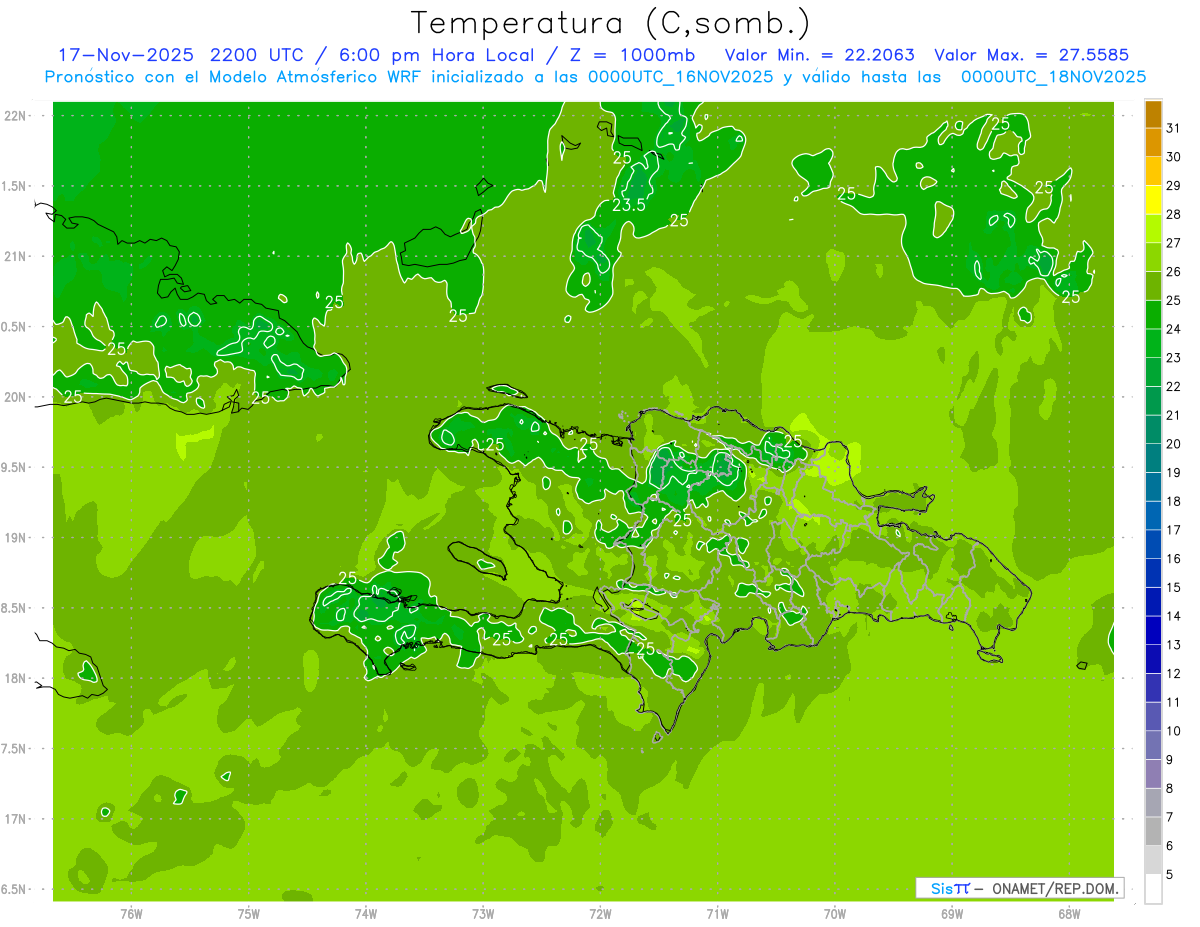Pick the gray legend swatch between 6 and 7
Viewport: 1200px width, 927px height.
[x=1153, y=832]
